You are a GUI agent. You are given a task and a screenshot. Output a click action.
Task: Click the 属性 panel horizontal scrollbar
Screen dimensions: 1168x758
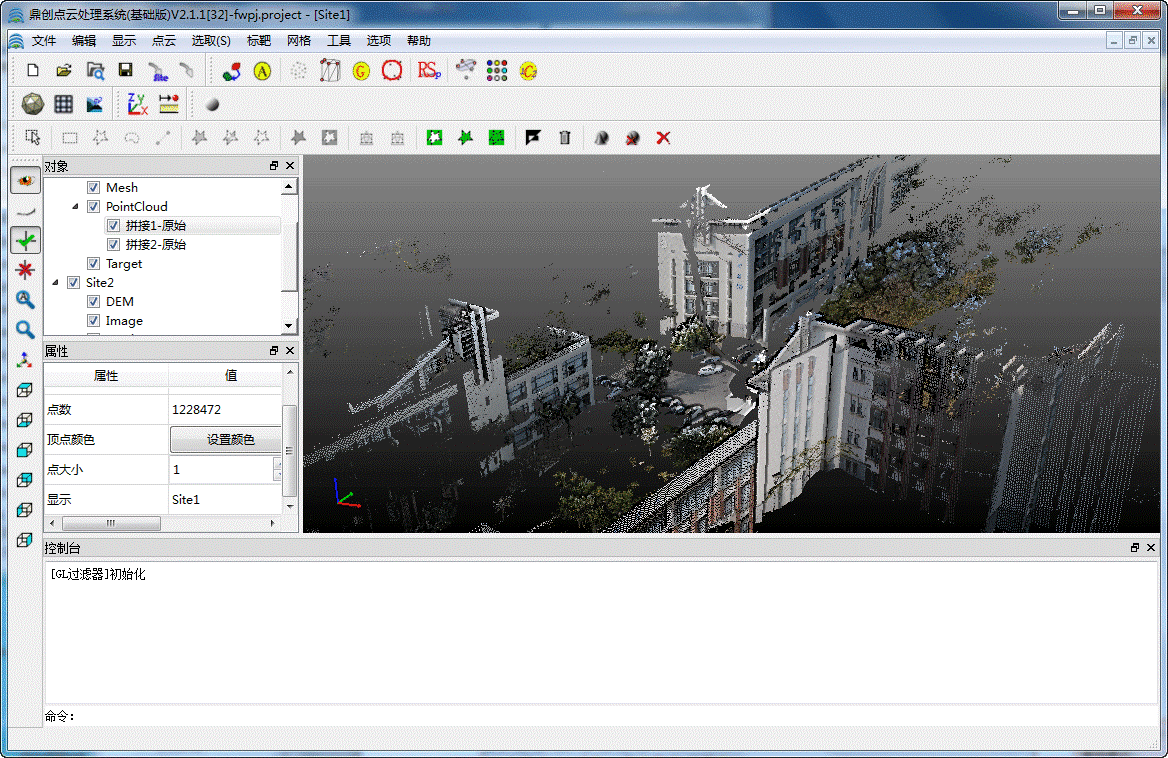[112, 524]
